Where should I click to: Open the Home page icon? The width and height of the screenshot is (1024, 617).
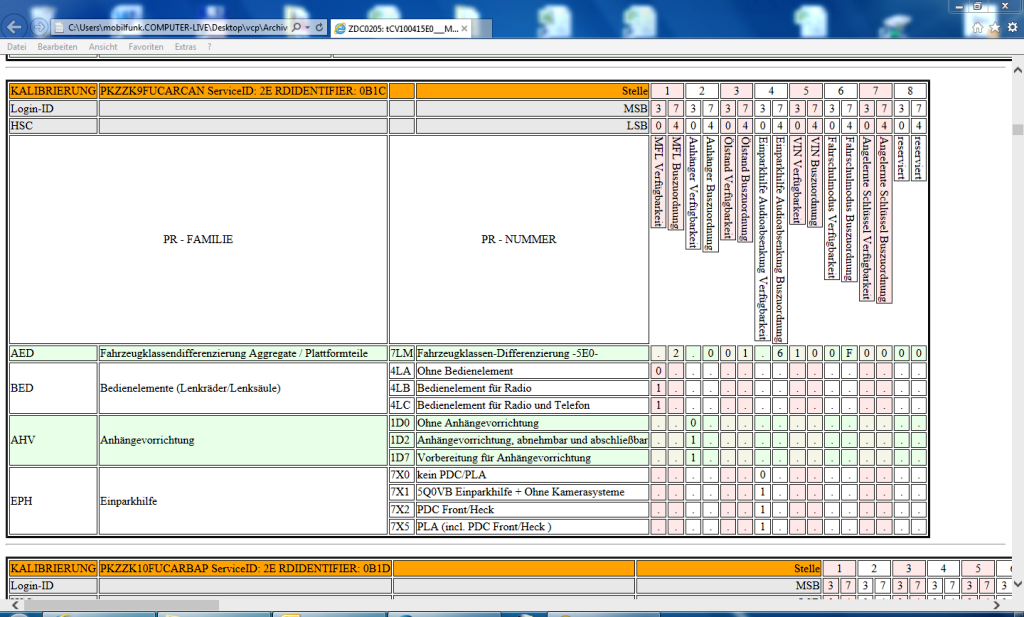(x=977, y=28)
